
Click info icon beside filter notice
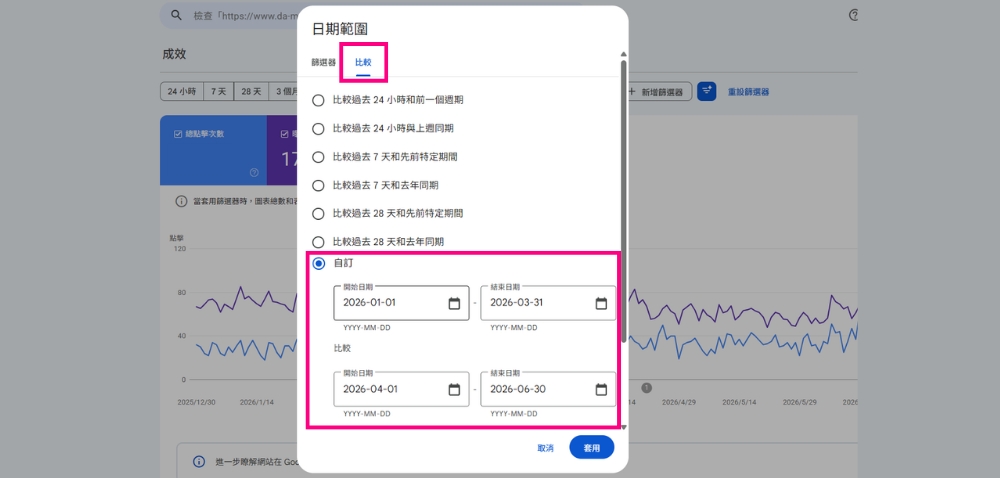tap(180, 201)
